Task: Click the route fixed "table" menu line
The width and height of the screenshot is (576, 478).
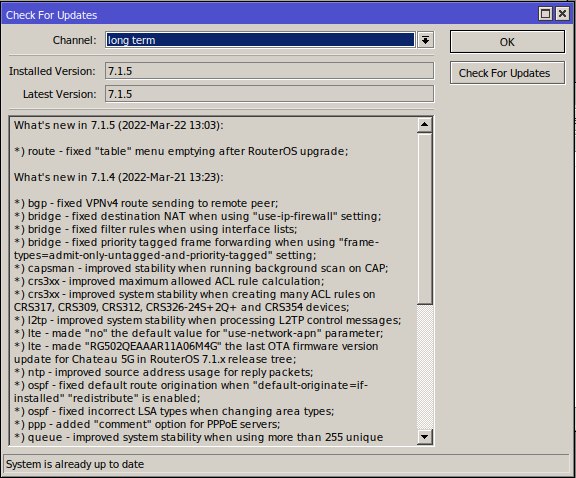Action: [181, 151]
